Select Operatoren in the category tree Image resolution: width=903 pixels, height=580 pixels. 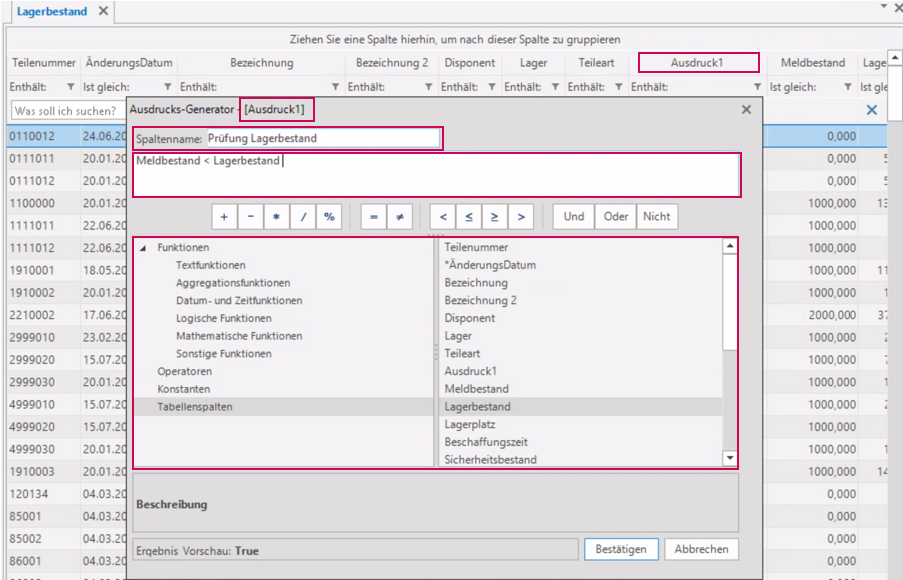click(x=183, y=371)
